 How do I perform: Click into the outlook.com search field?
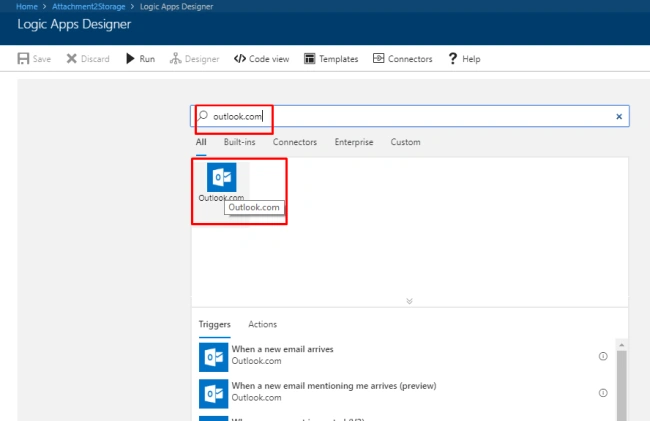coord(410,116)
